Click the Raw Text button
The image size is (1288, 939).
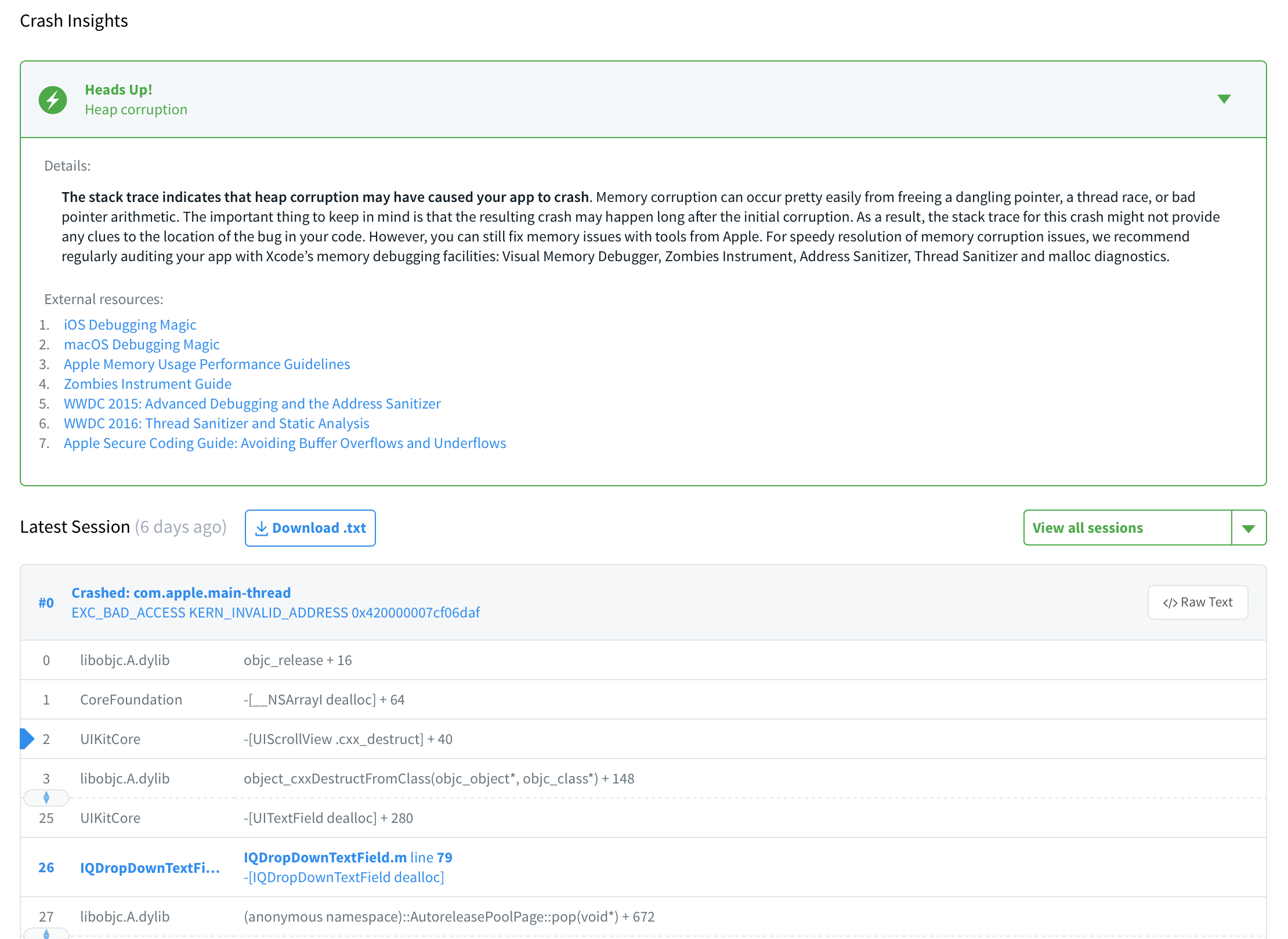1197,602
